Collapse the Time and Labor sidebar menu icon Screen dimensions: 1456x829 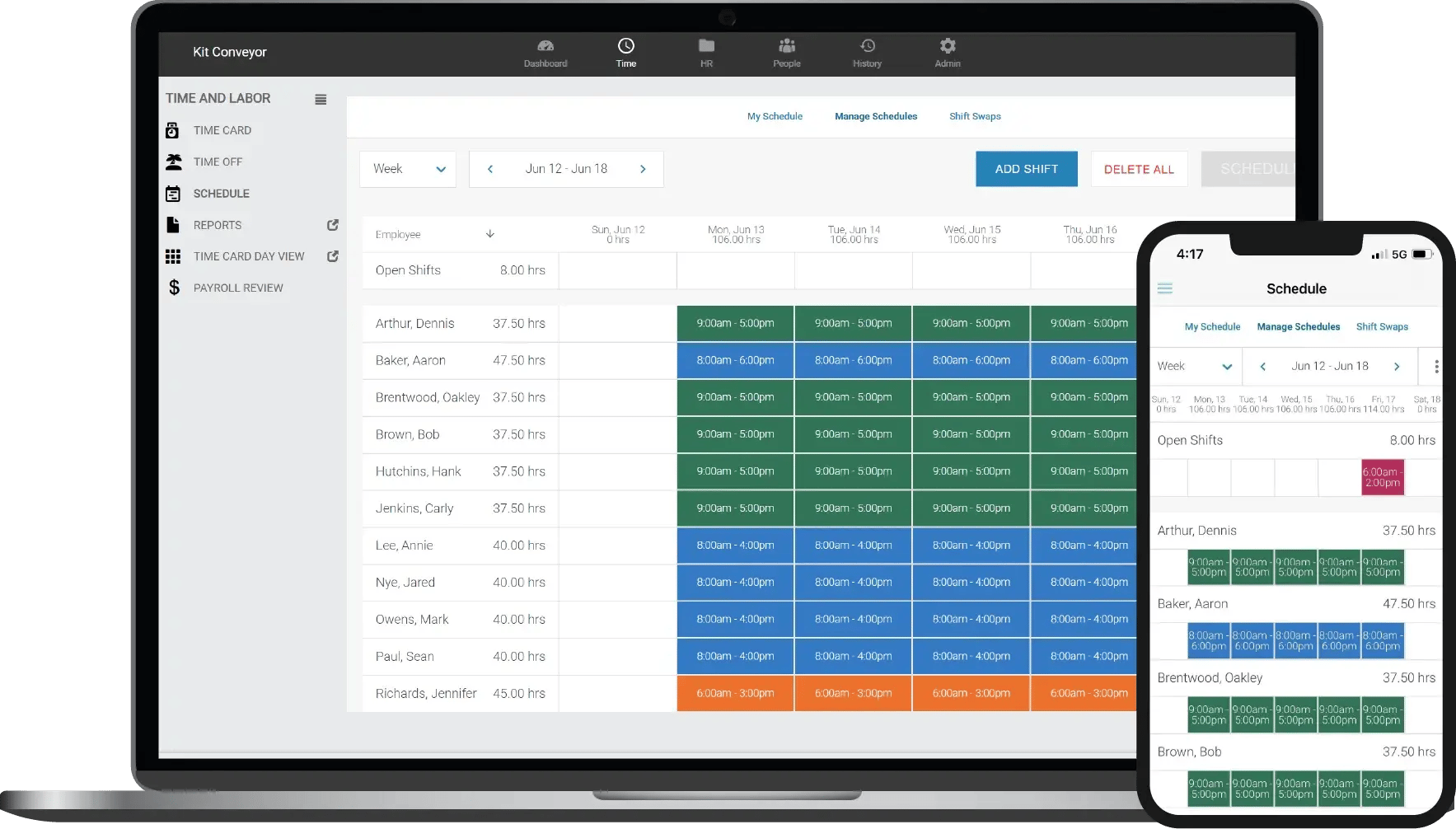[321, 100]
